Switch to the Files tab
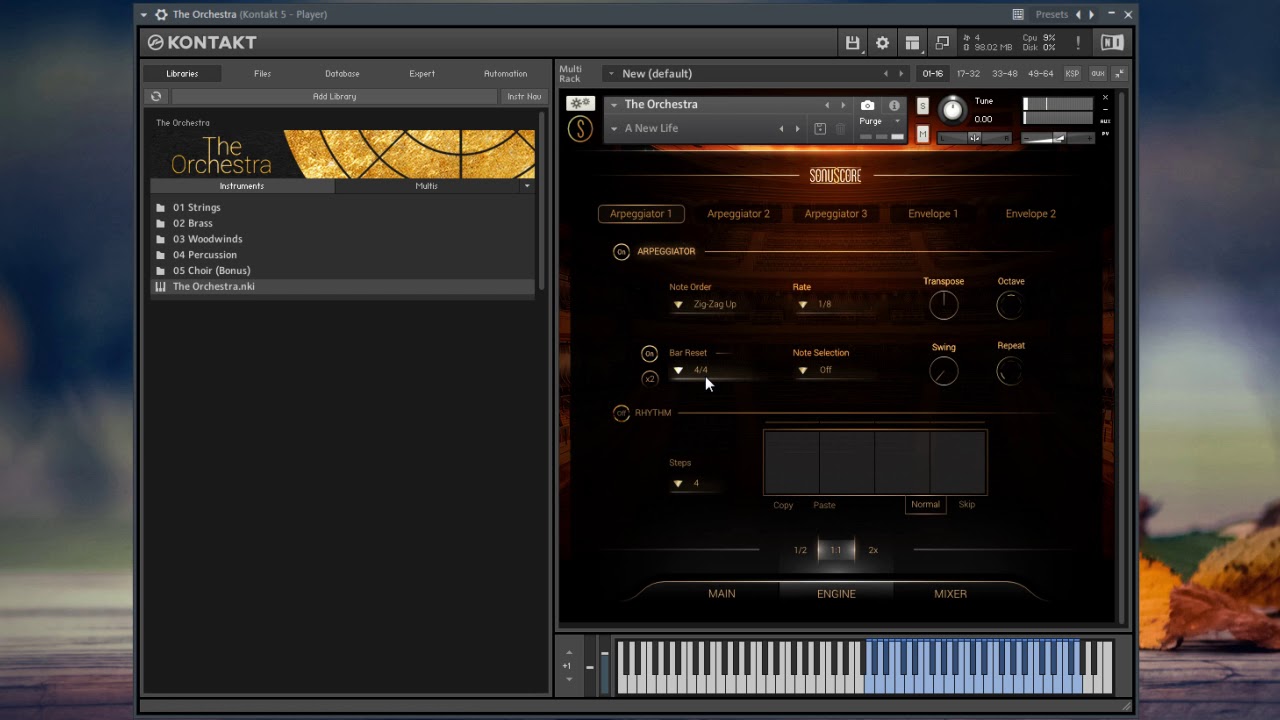This screenshot has width=1280, height=720. click(262, 74)
